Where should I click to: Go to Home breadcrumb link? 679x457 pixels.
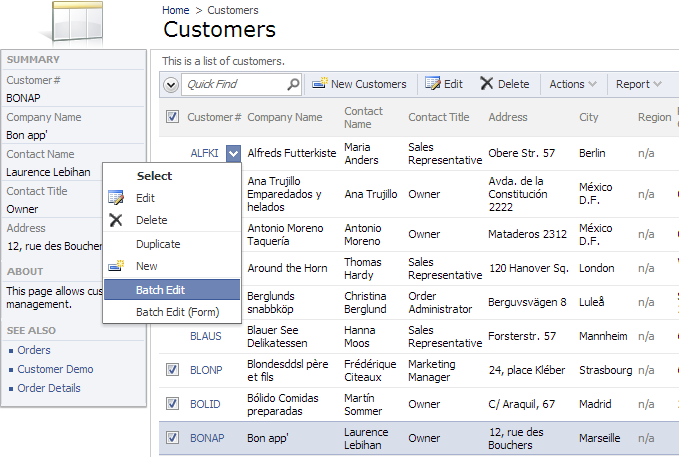pos(176,10)
